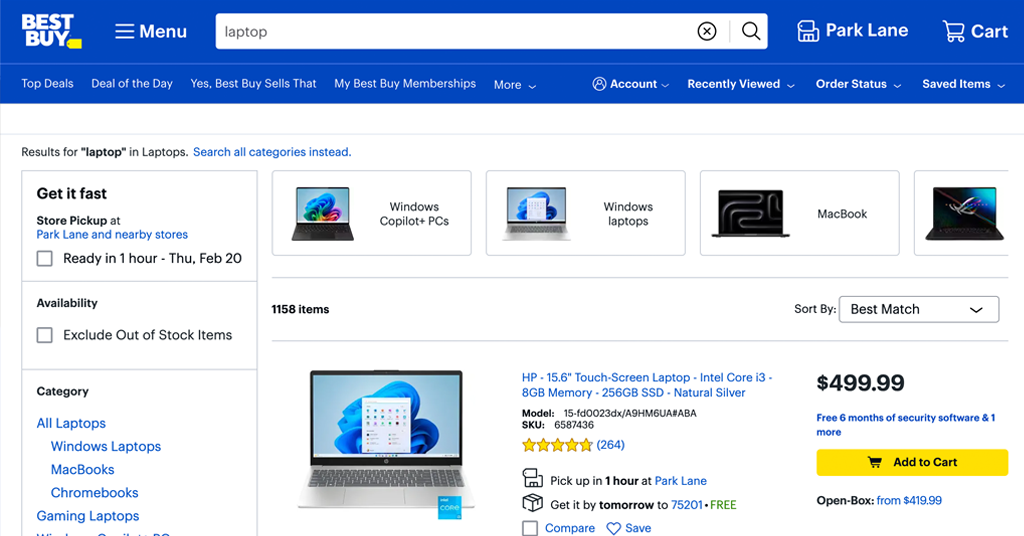1024x536 pixels.
Task: Click Park Lane pickup store link
Action: tap(680, 481)
